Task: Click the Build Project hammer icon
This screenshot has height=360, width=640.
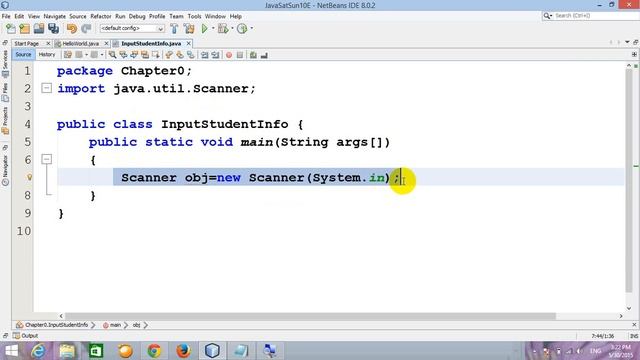Action: (174, 29)
